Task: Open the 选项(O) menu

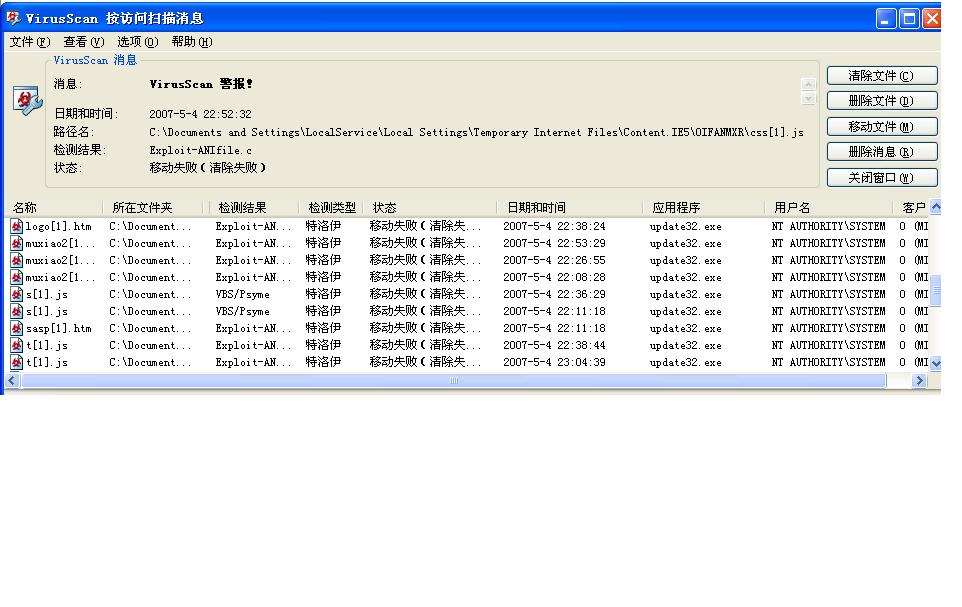Action: pyautogui.click(x=137, y=42)
